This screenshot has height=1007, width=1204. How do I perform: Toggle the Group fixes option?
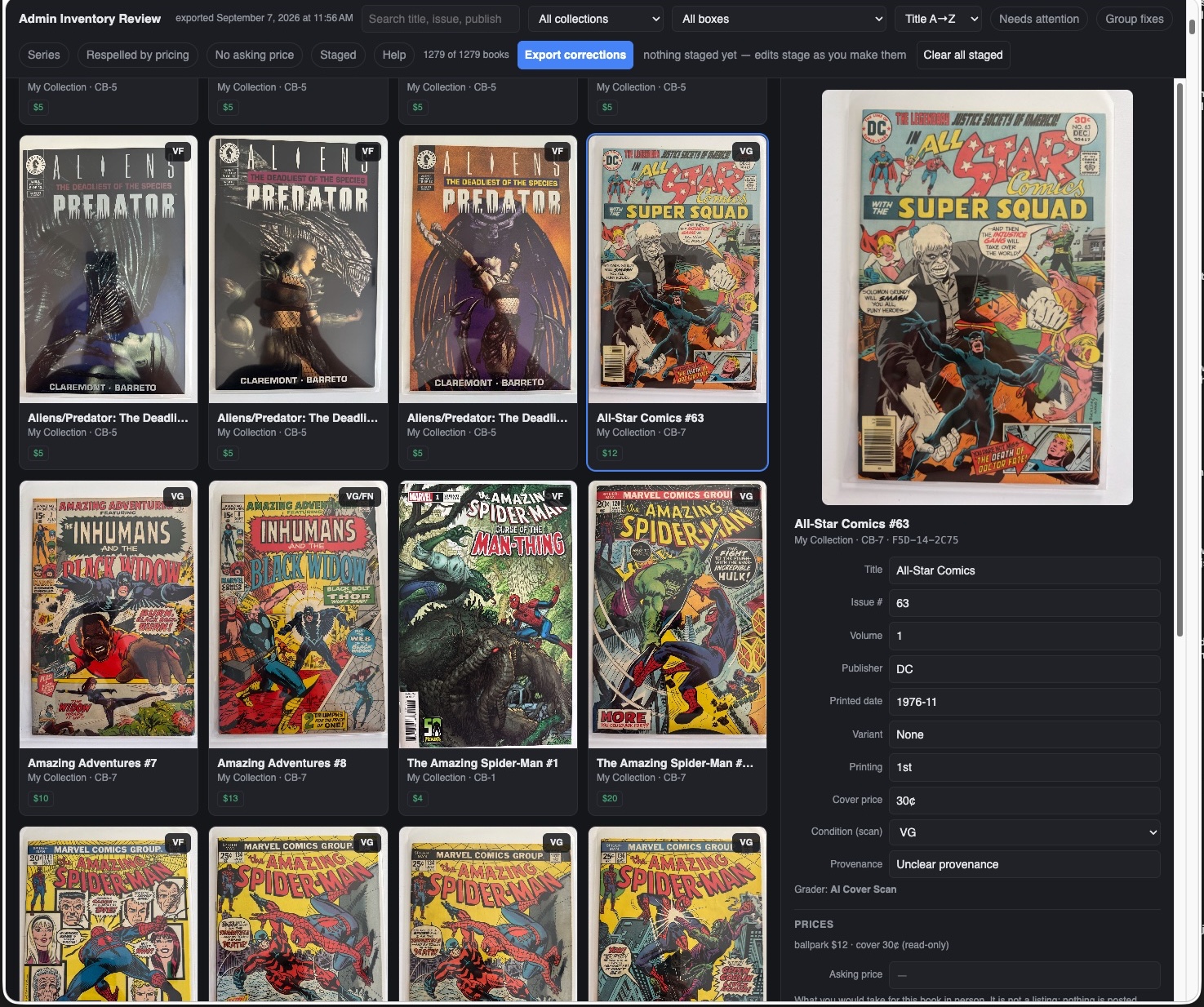(1134, 19)
